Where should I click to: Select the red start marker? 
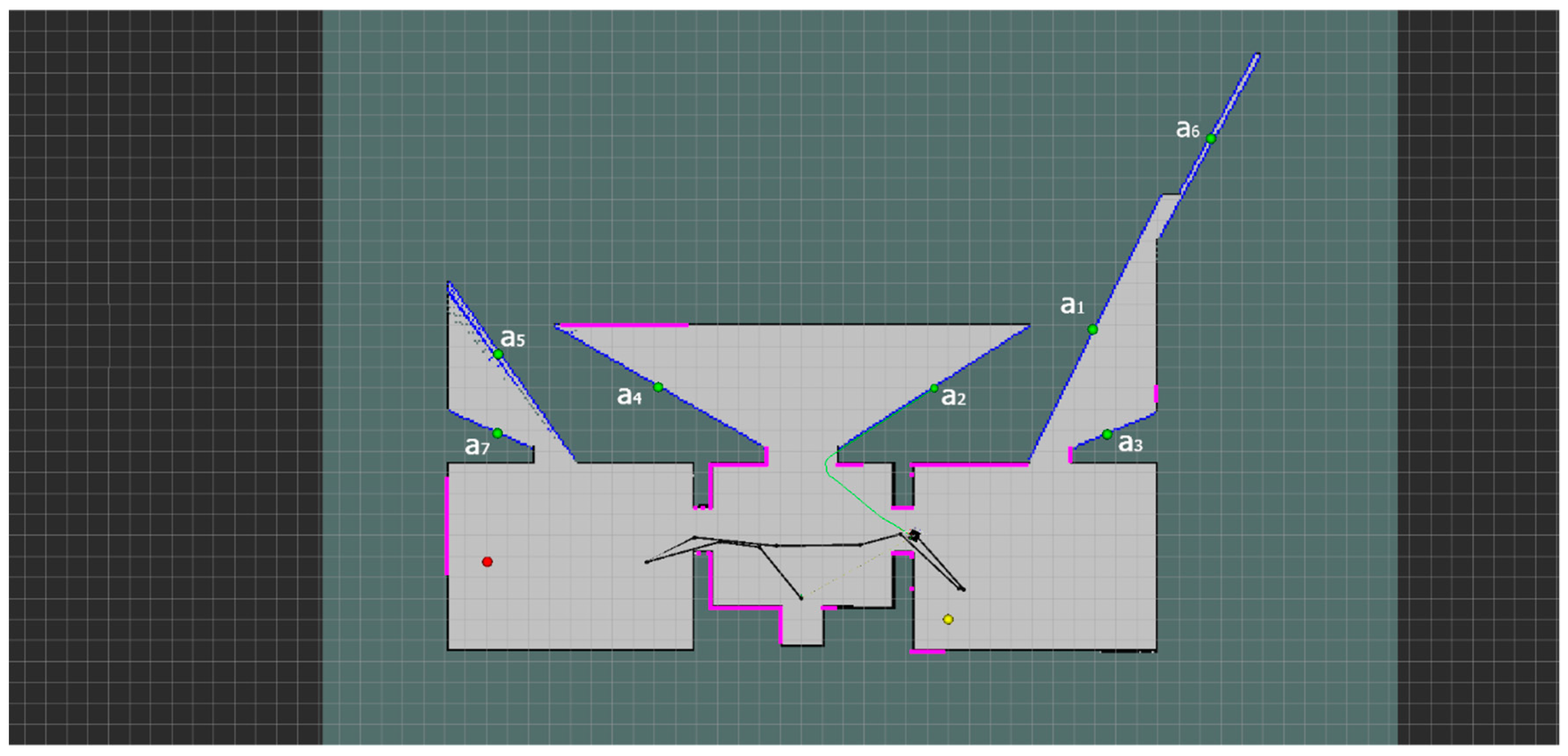pyautogui.click(x=487, y=562)
